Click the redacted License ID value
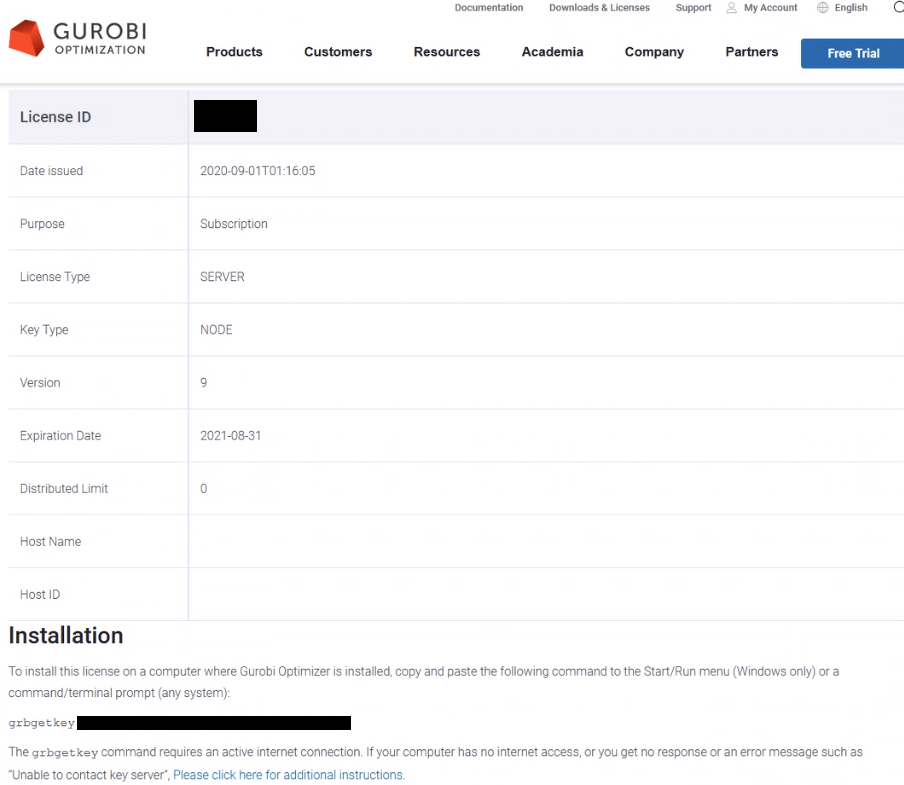Screen dimensions: 904x785 tap(225, 116)
